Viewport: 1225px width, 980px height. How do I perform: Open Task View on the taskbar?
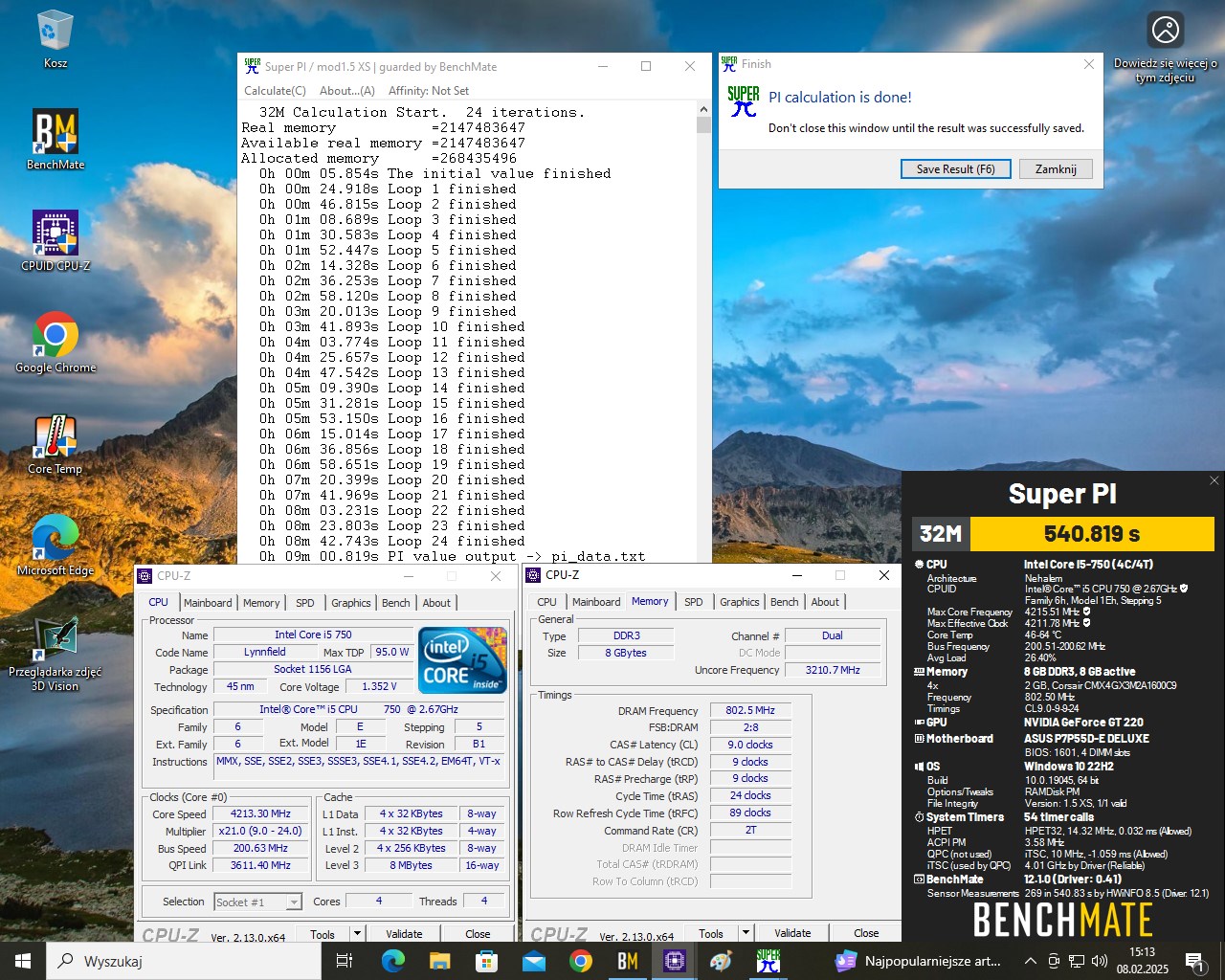(x=345, y=961)
